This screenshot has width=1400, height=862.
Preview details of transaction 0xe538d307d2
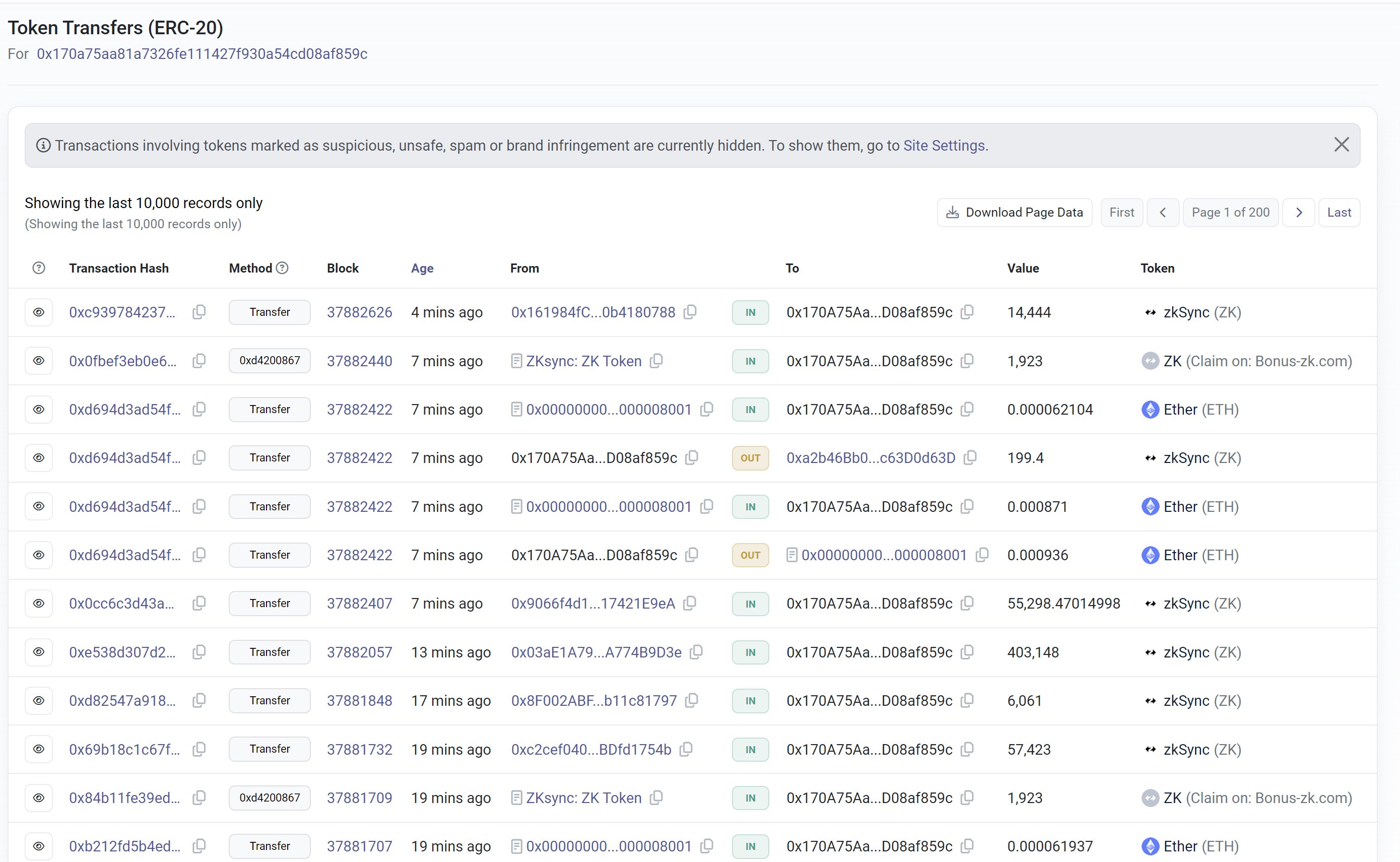coord(39,651)
